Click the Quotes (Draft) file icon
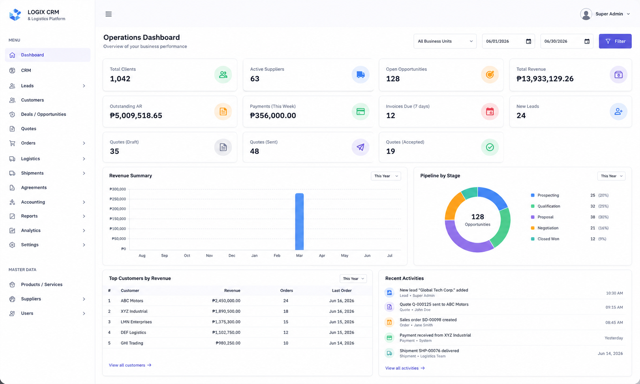This screenshot has height=384, width=640. pyautogui.click(x=223, y=147)
